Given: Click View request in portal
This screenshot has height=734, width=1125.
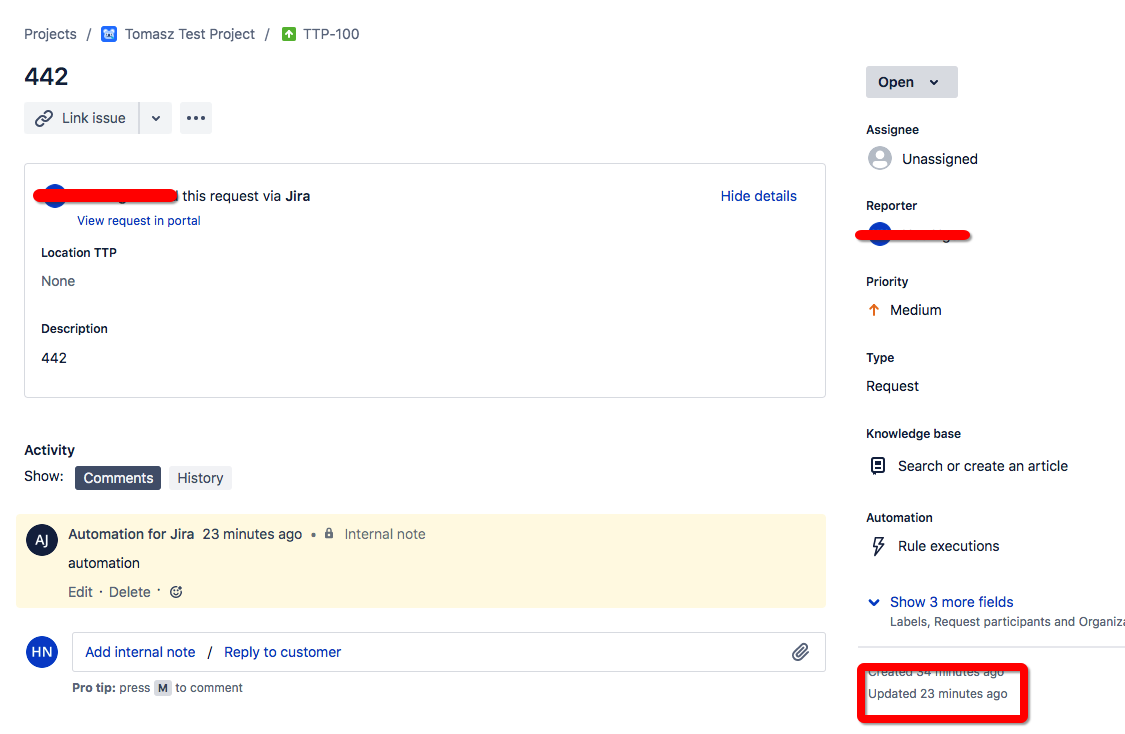Looking at the screenshot, I should tap(138, 220).
